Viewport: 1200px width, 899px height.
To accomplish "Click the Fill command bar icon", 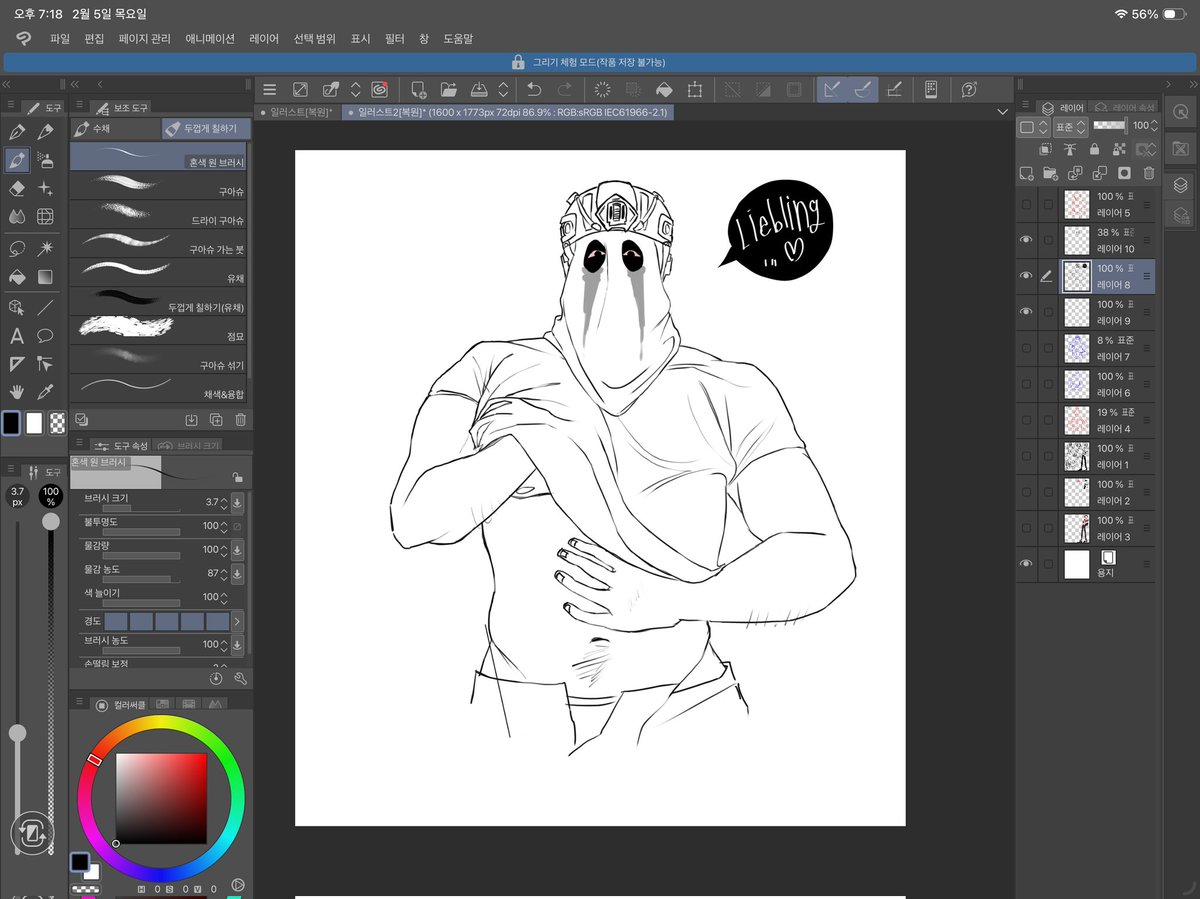I will click(x=662, y=89).
